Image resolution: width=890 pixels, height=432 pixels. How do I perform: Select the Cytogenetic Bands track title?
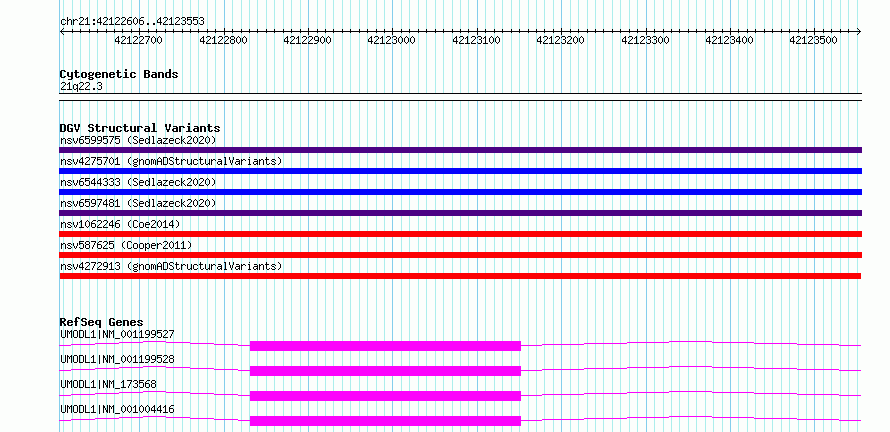[x=119, y=74]
